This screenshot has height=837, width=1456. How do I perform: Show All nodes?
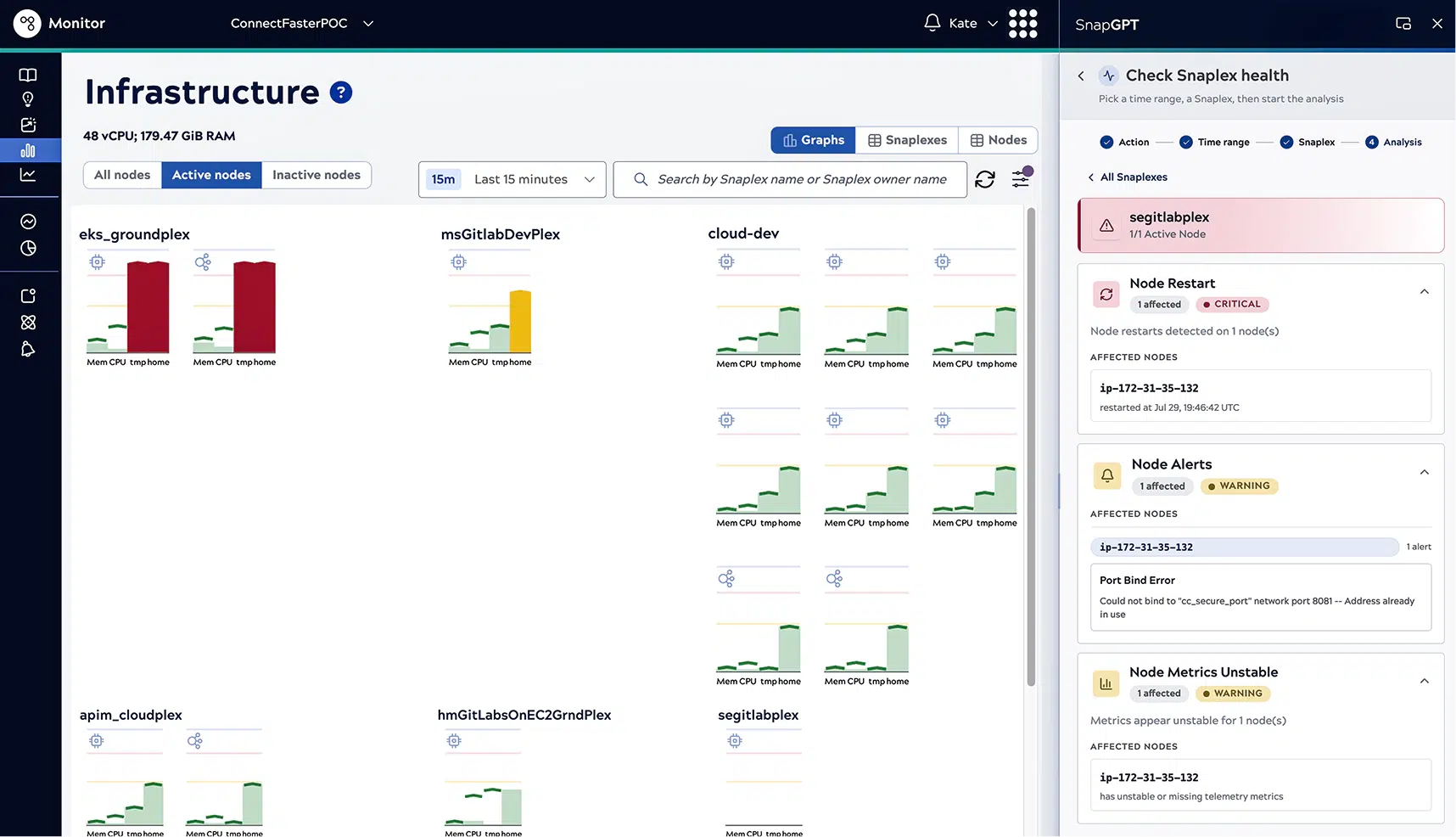point(122,175)
